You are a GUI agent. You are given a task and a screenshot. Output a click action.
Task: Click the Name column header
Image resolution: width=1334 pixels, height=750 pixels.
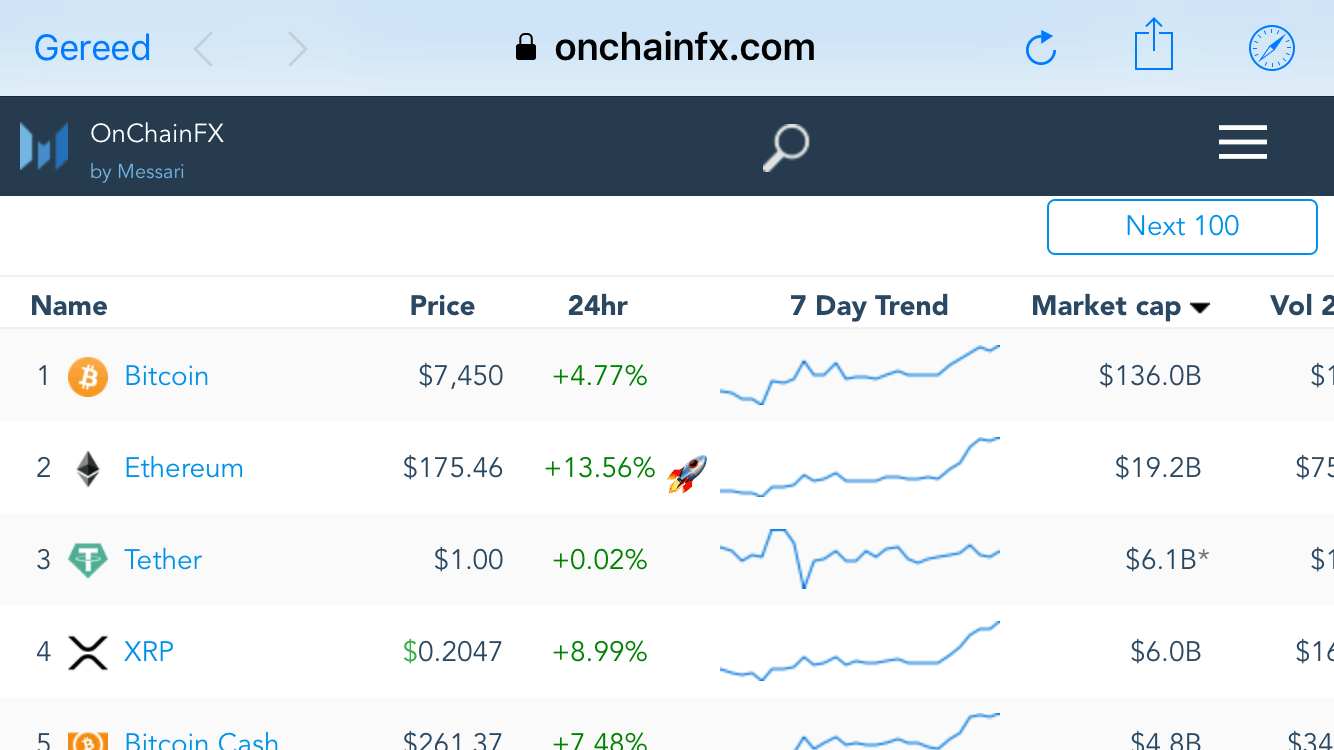coord(69,306)
